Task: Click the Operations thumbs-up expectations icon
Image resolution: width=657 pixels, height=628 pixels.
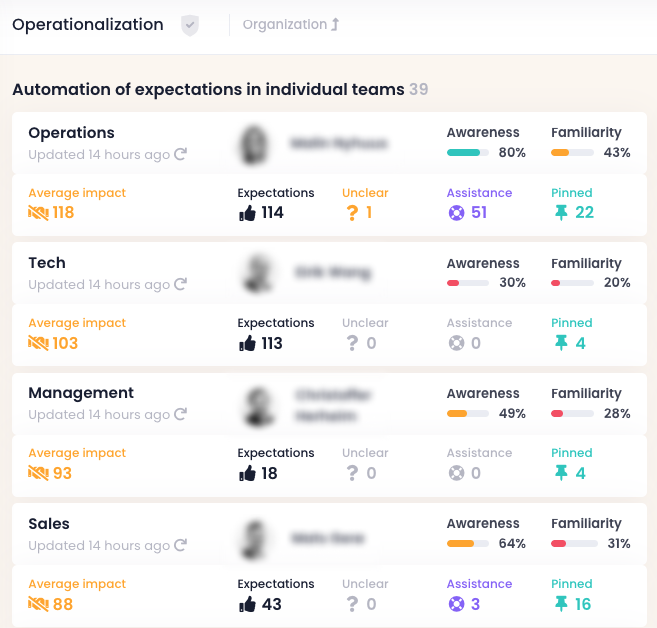Action: (247, 213)
